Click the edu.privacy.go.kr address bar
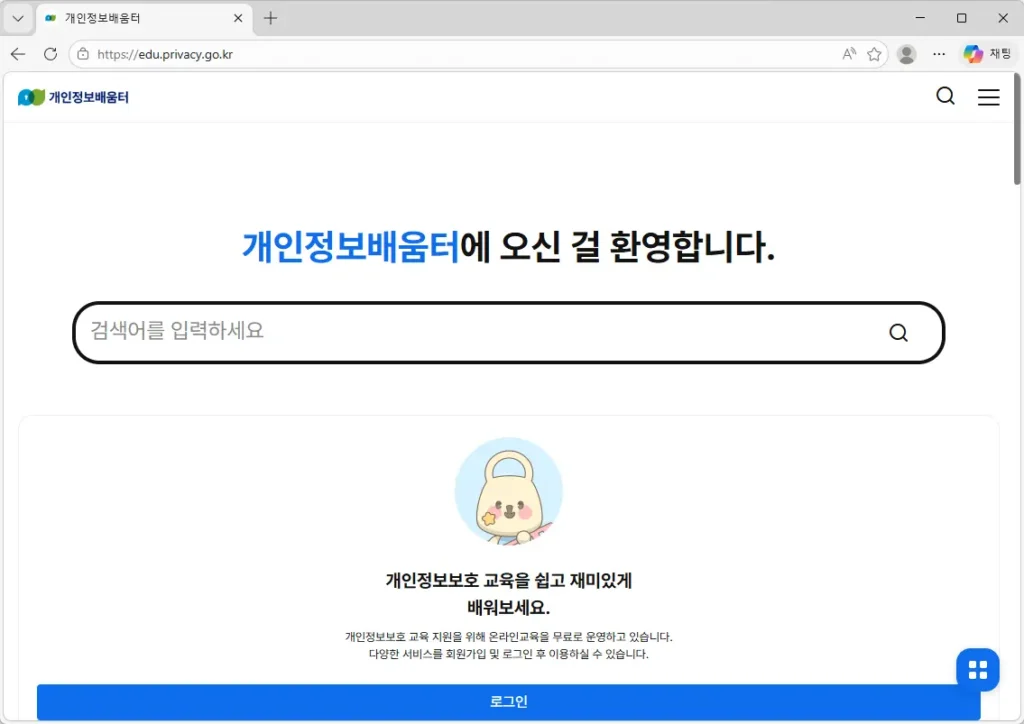1024x724 pixels. coord(400,54)
